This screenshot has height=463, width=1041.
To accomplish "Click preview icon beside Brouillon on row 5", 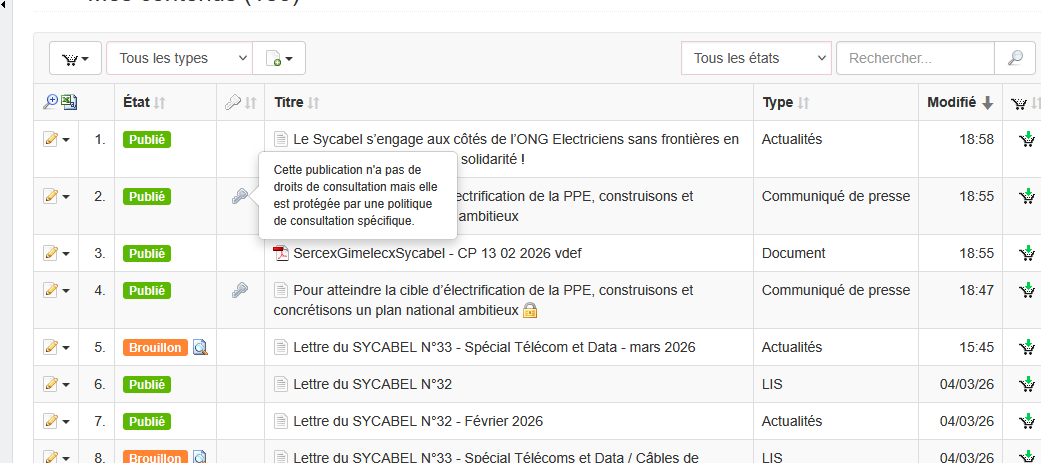I will (x=200, y=348).
